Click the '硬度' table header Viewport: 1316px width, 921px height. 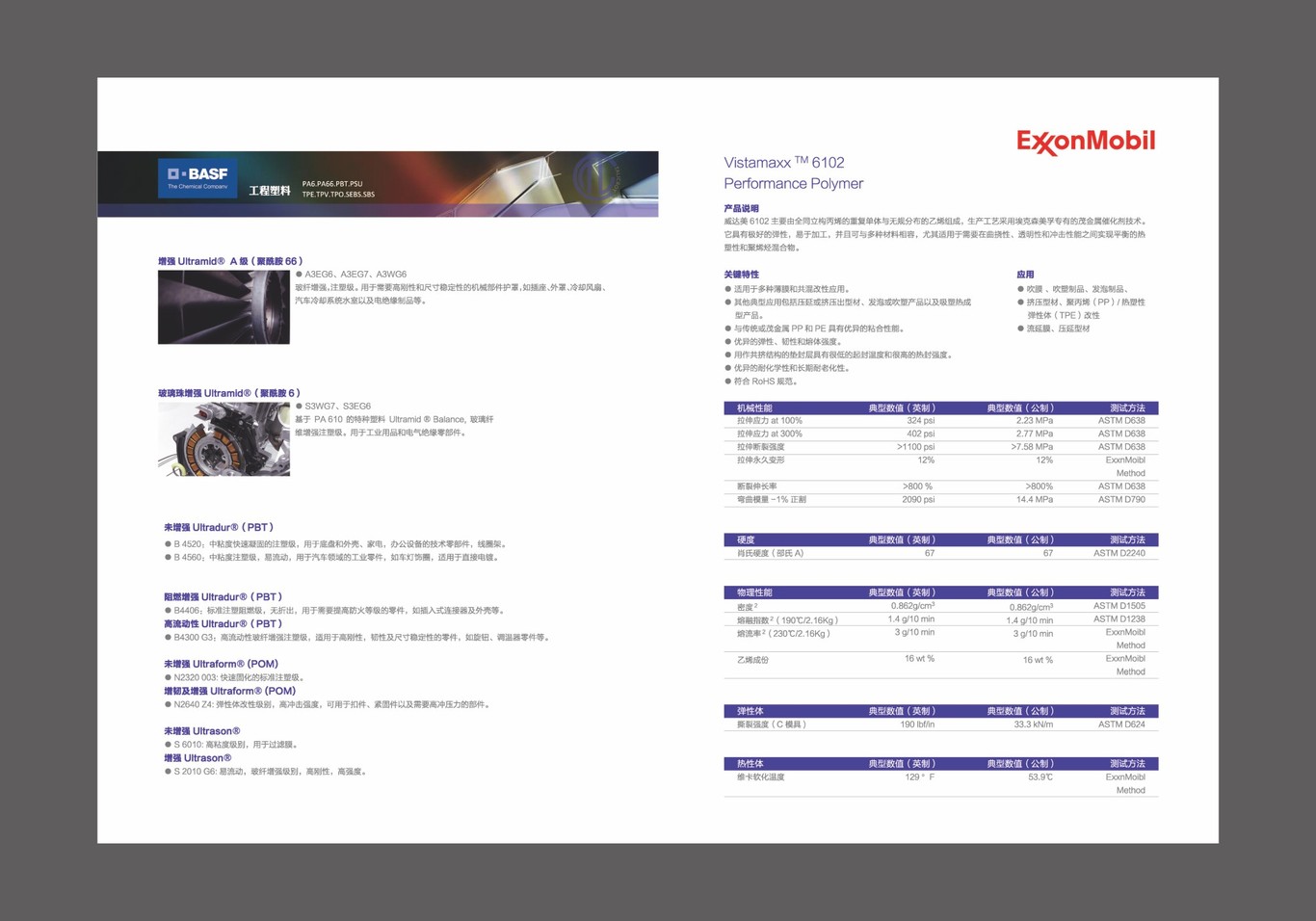tap(746, 540)
